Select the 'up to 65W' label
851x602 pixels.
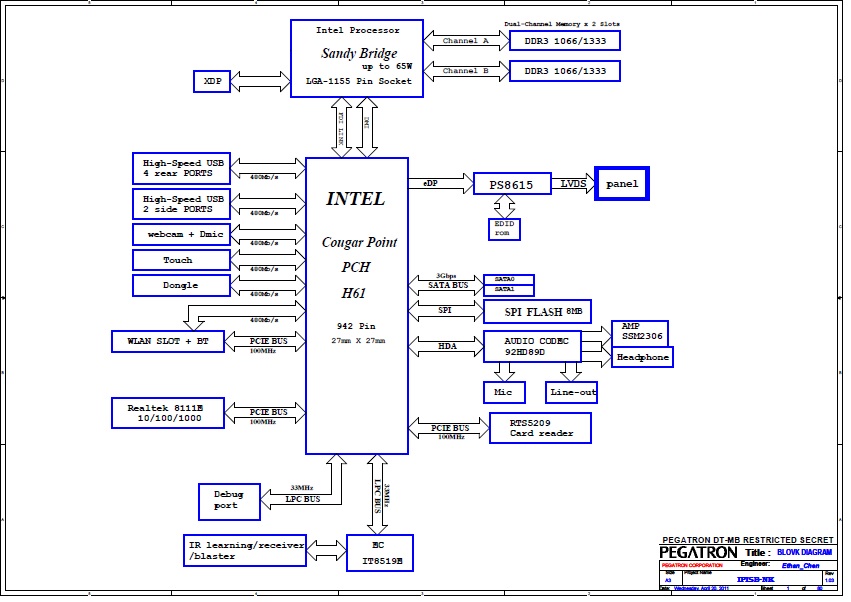click(387, 67)
